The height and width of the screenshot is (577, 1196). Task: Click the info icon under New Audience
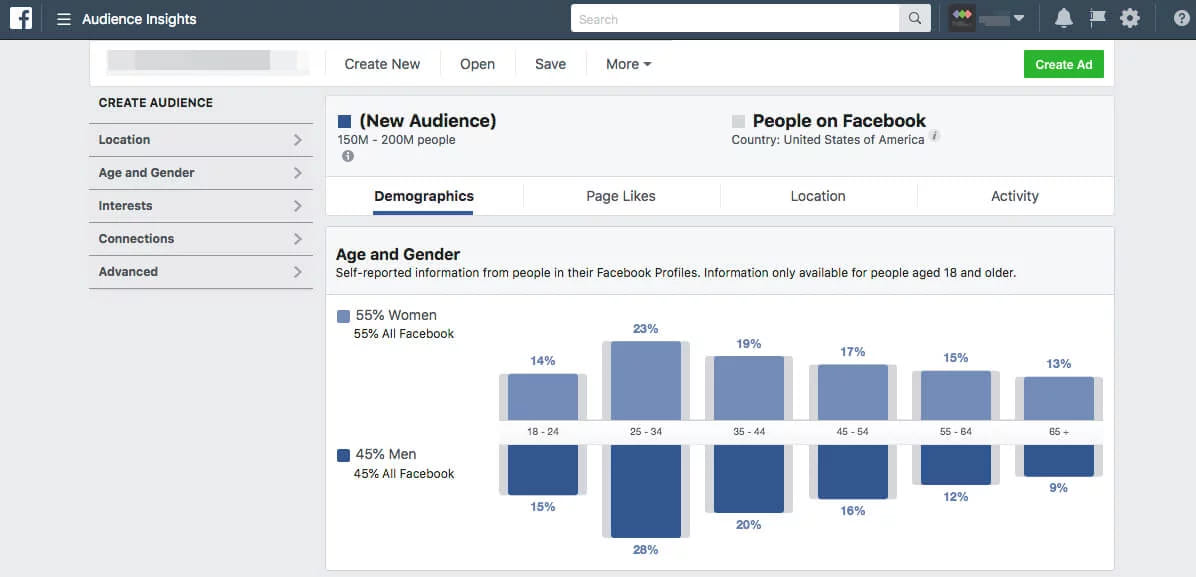coord(348,156)
